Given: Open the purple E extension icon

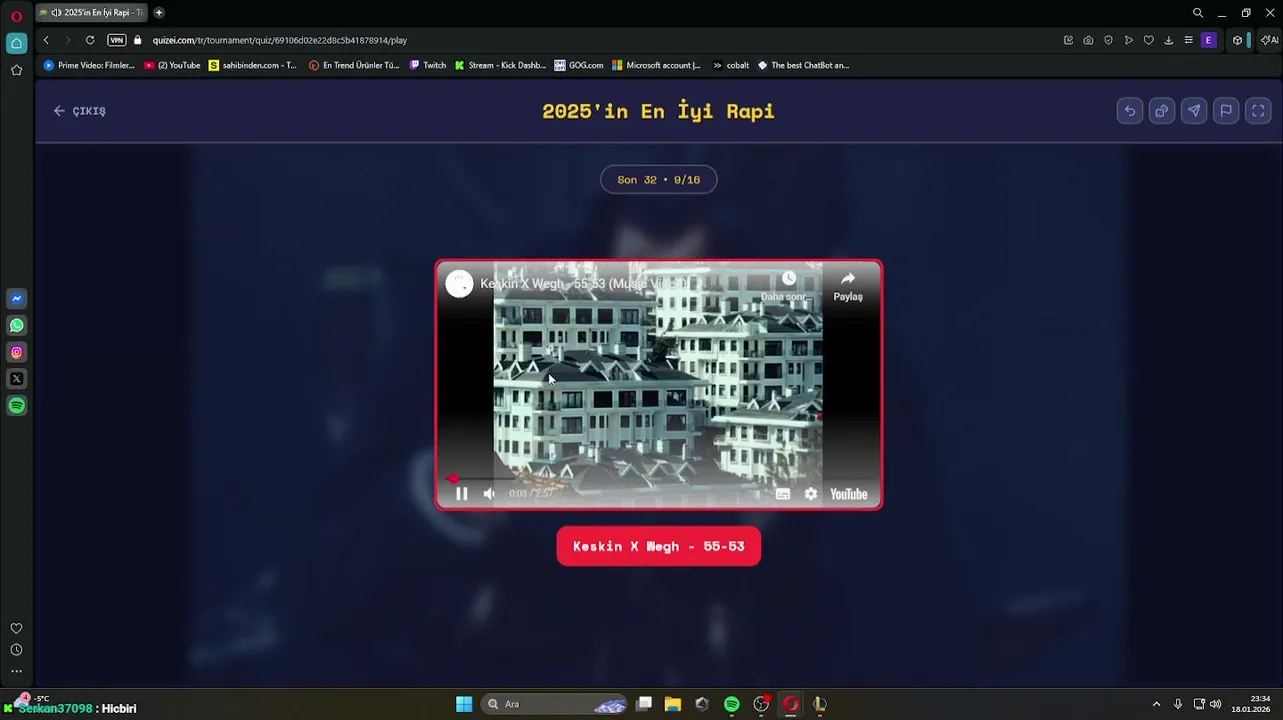Looking at the screenshot, I should coord(1208,40).
